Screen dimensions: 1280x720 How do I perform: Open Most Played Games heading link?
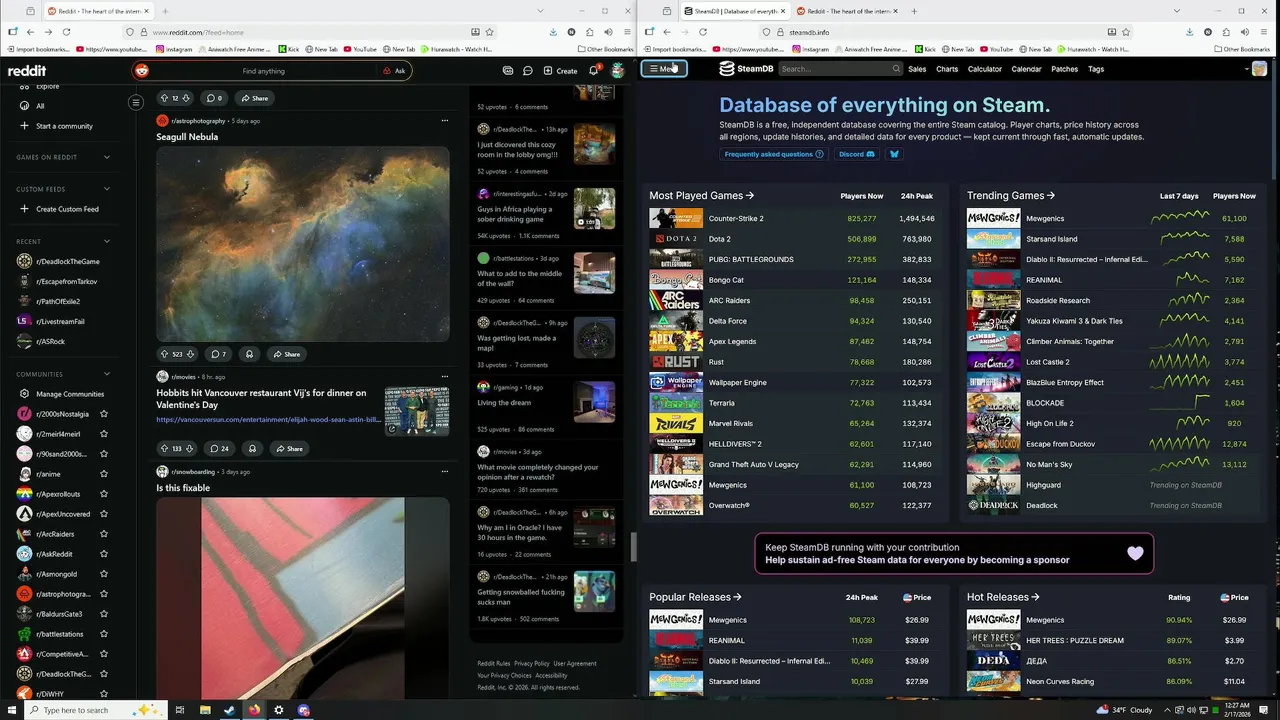(x=702, y=196)
